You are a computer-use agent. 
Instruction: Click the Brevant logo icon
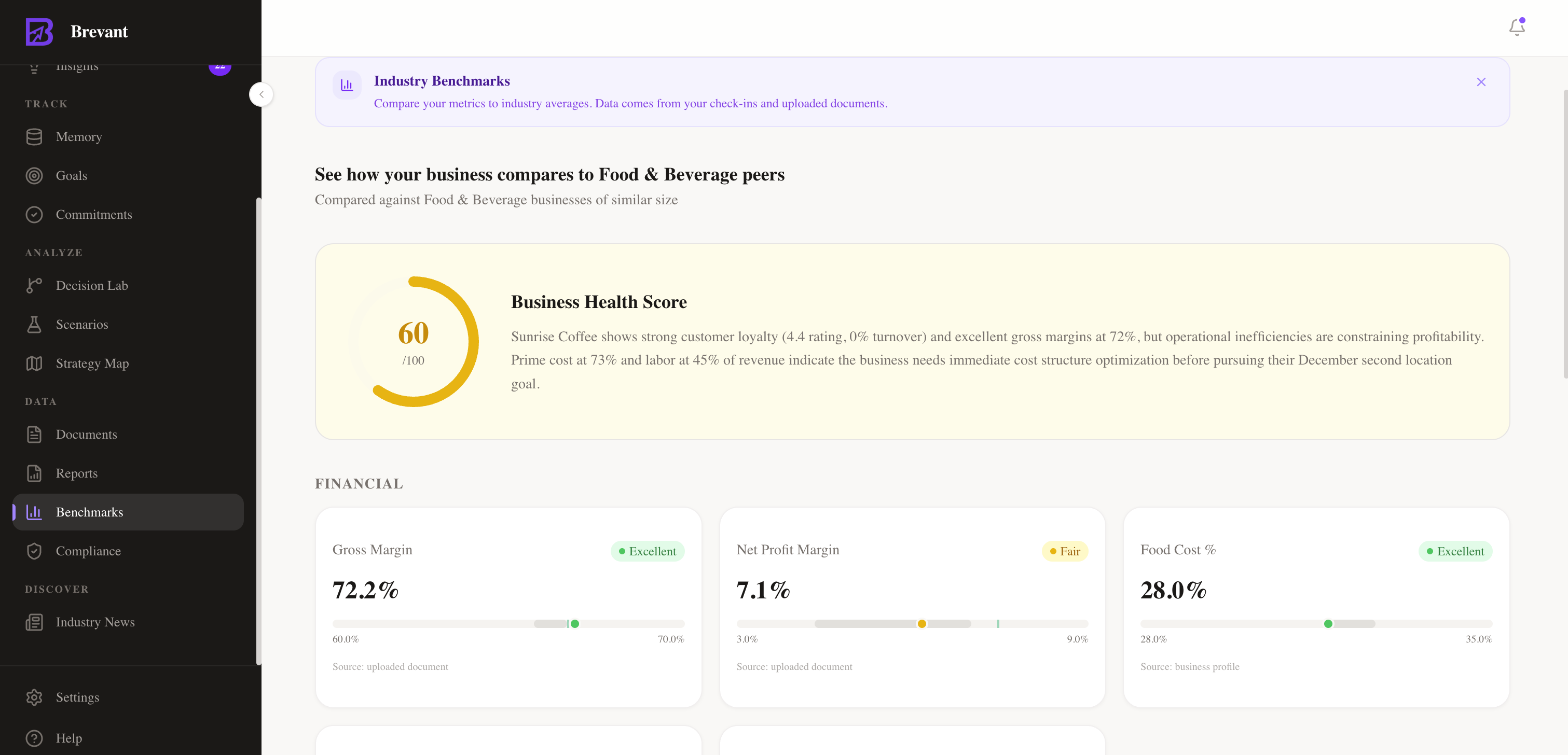click(39, 32)
